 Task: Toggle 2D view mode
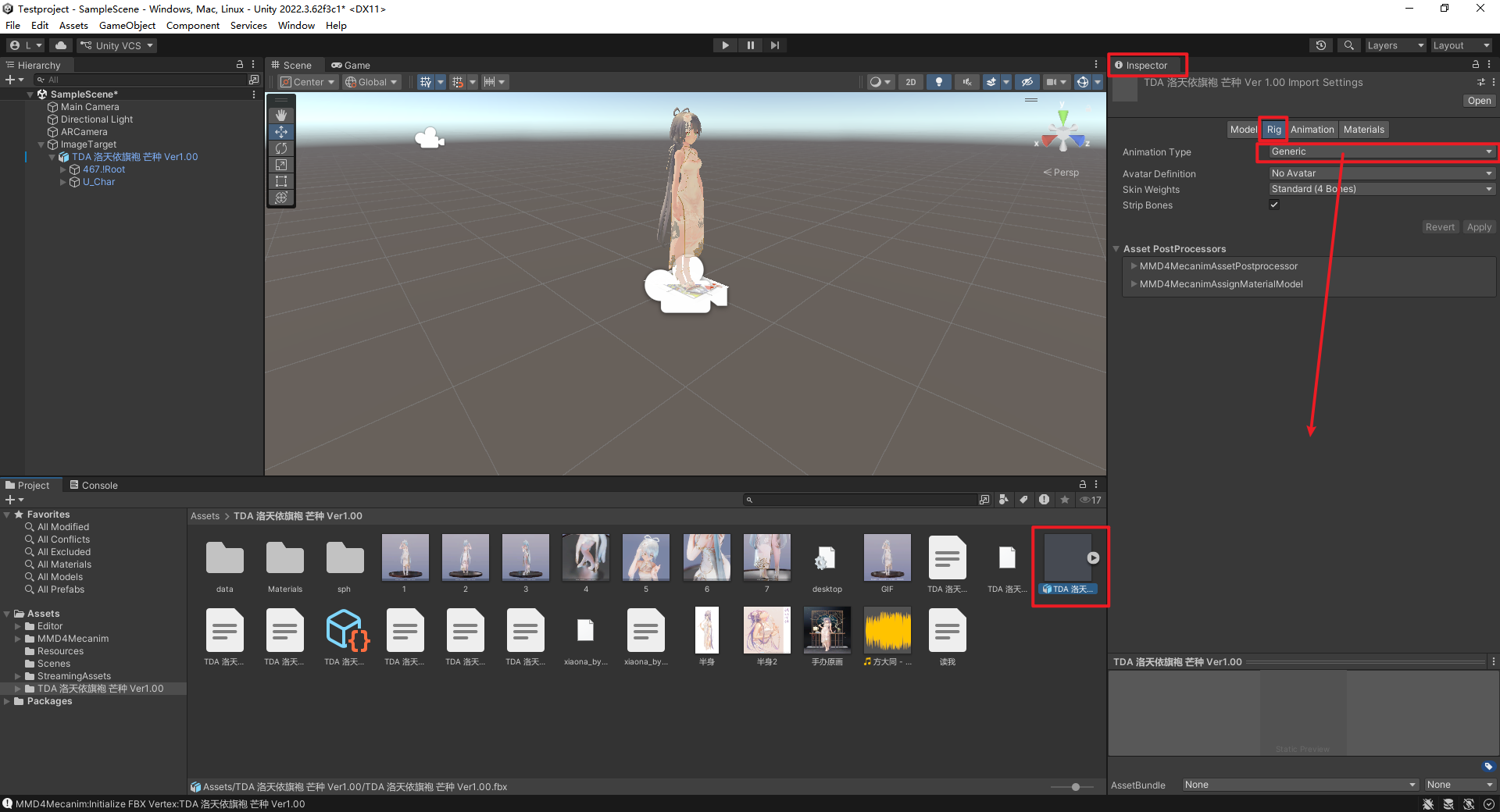(x=911, y=82)
